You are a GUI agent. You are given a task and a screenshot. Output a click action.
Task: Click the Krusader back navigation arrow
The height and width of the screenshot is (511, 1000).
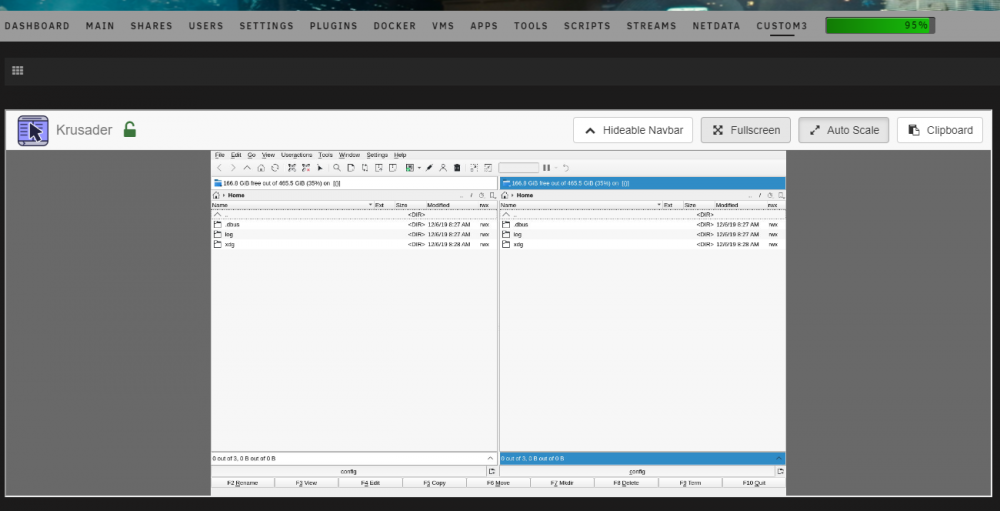(x=219, y=168)
